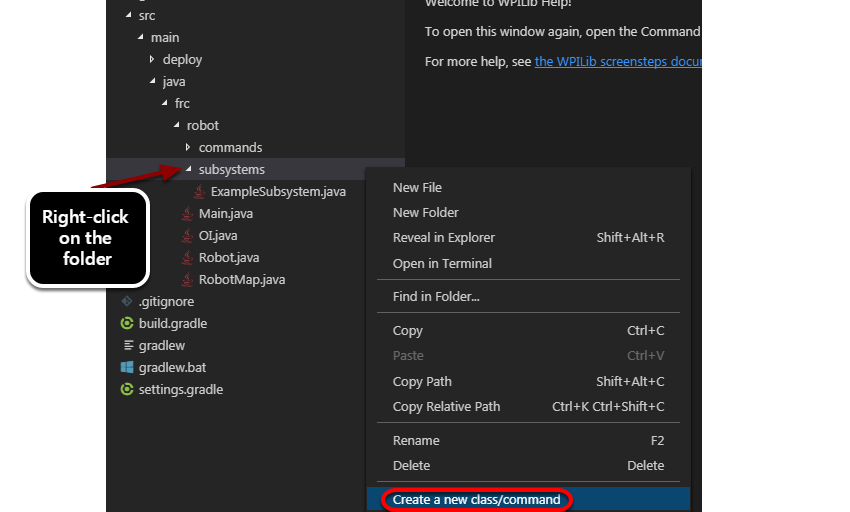Select the frc folder label
The height and width of the screenshot is (512, 850).
click(x=182, y=104)
